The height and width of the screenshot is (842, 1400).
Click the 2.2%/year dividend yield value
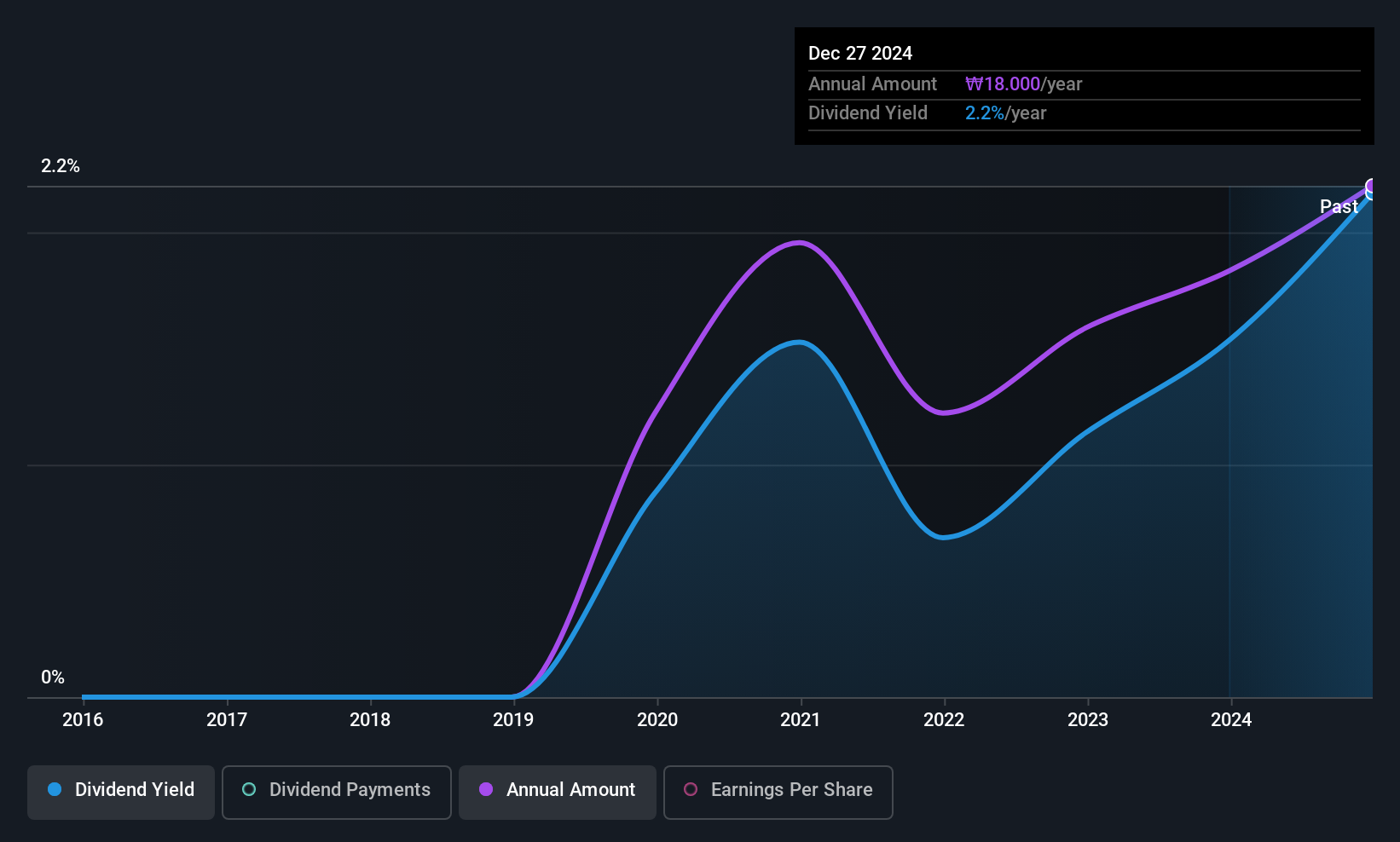pyautogui.click(x=1005, y=112)
